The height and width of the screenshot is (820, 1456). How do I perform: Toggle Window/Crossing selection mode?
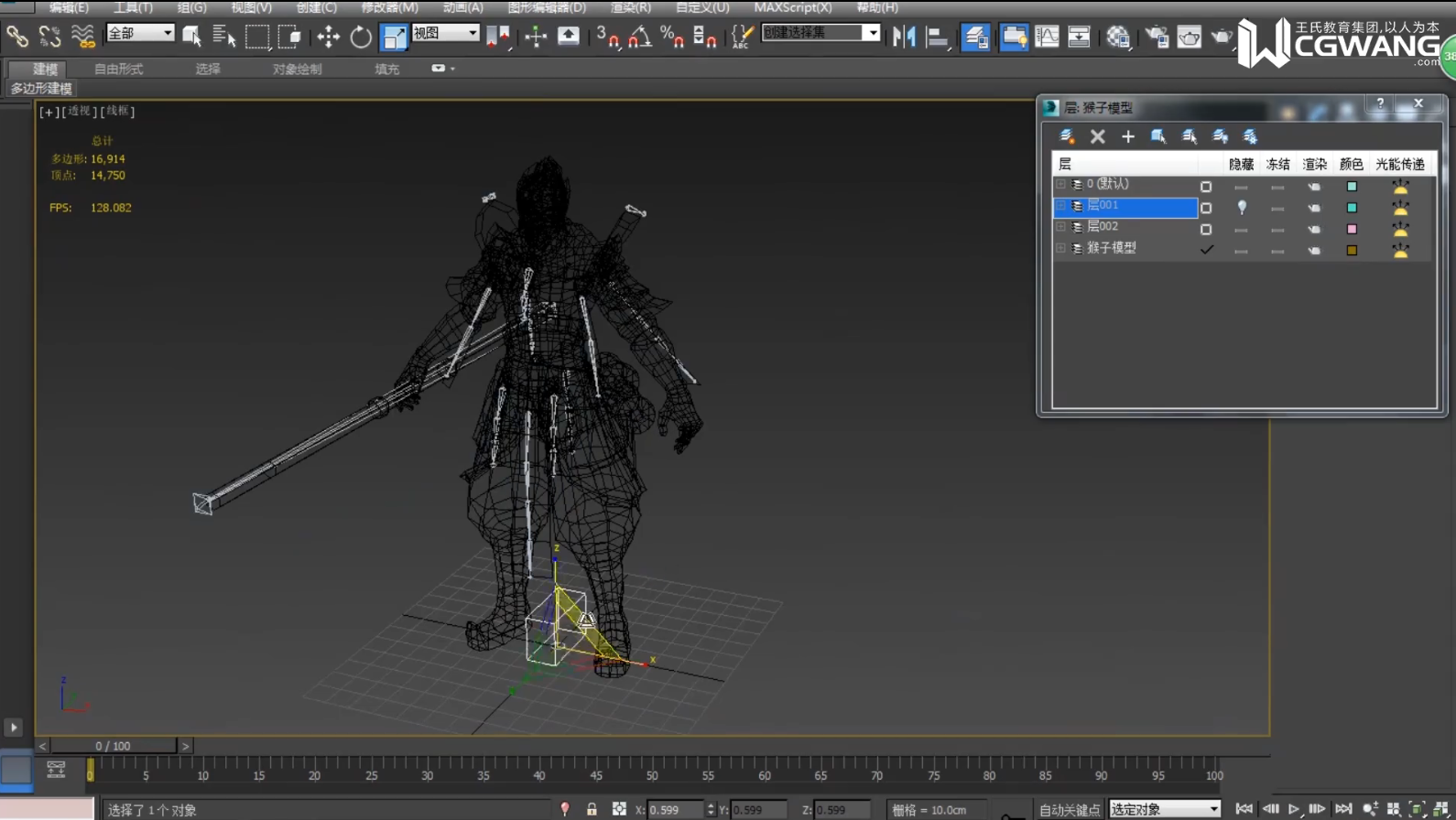(290, 37)
